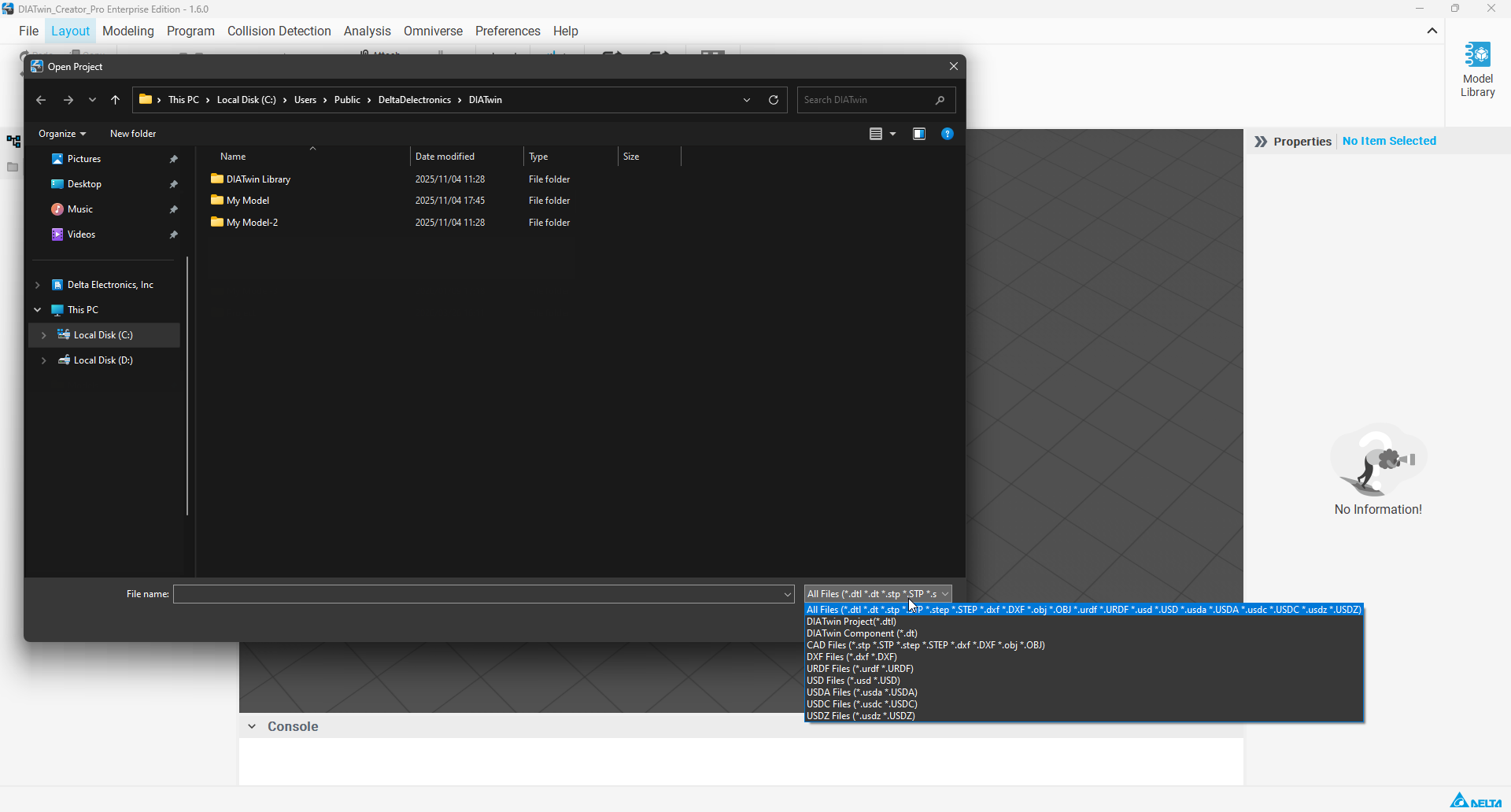Click the DIATwin Library folder icon
Image resolution: width=1511 pixels, height=812 pixels.
tap(217, 179)
